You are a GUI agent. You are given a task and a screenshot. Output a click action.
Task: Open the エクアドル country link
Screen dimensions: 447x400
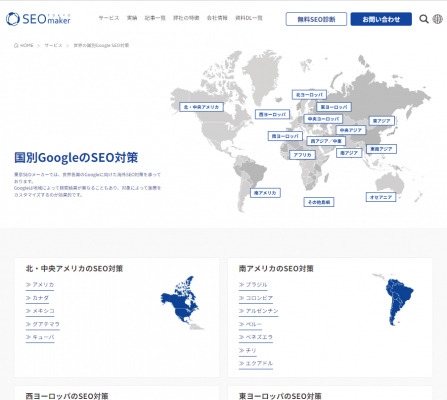[256, 363]
